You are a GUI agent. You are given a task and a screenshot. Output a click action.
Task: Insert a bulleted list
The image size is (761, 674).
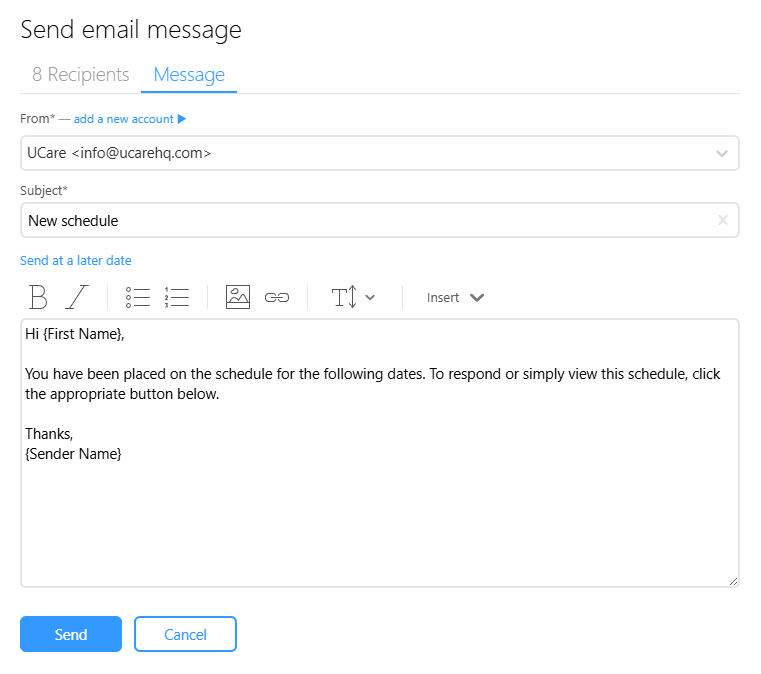coord(138,297)
